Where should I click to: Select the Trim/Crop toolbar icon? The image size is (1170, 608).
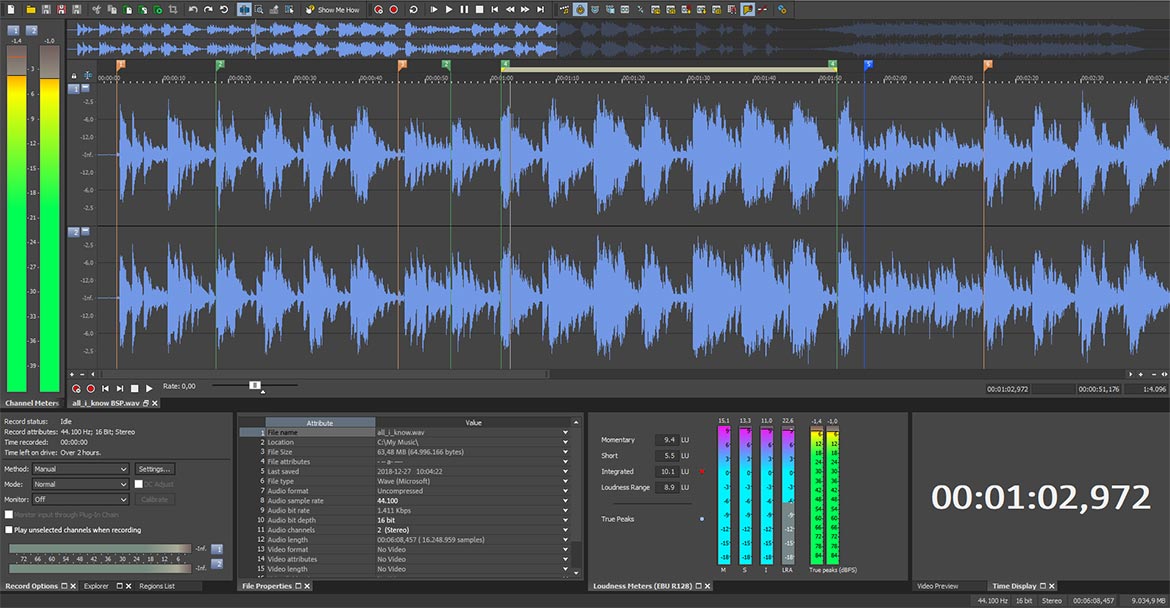(x=175, y=10)
